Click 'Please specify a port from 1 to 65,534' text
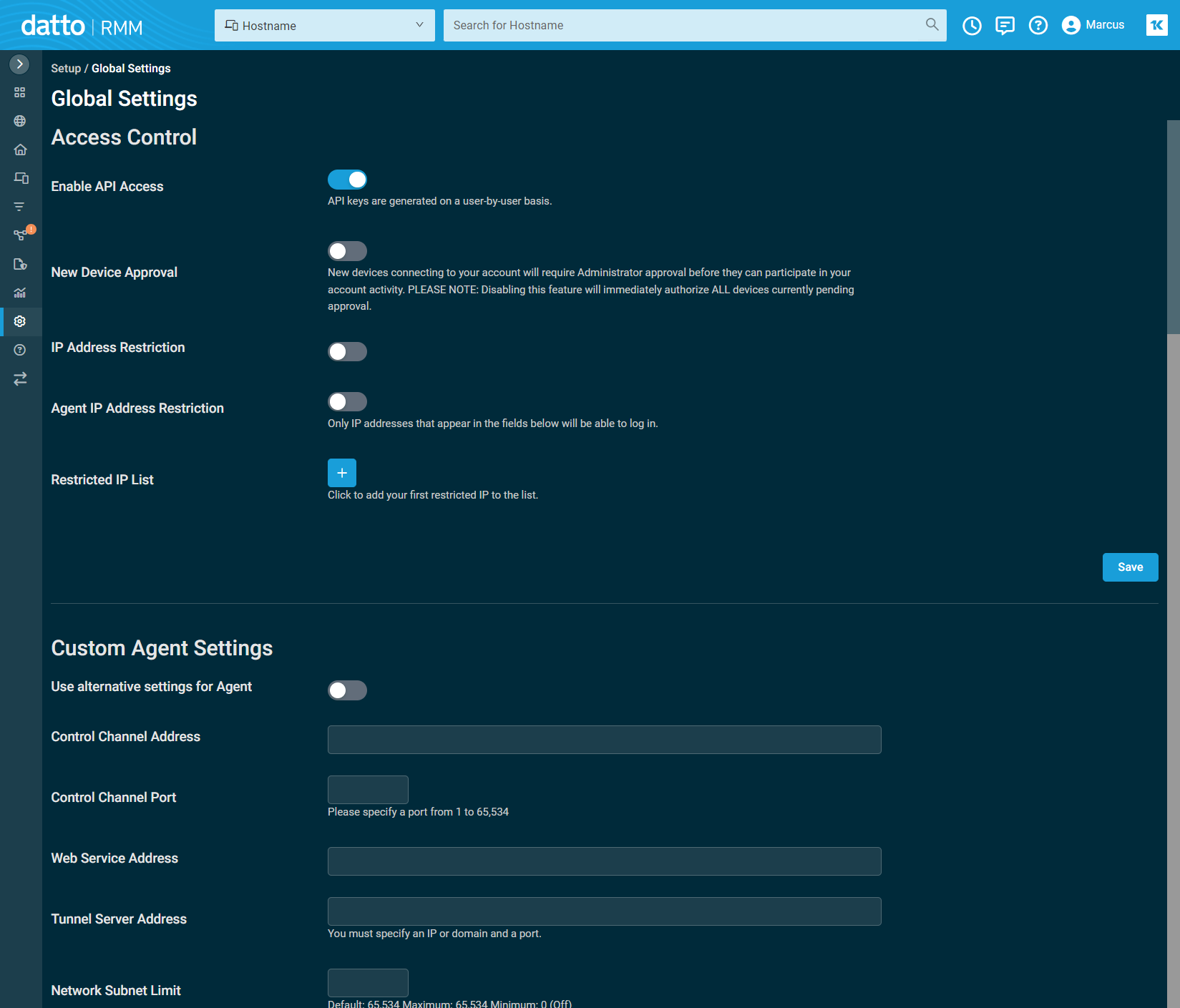 (x=418, y=812)
